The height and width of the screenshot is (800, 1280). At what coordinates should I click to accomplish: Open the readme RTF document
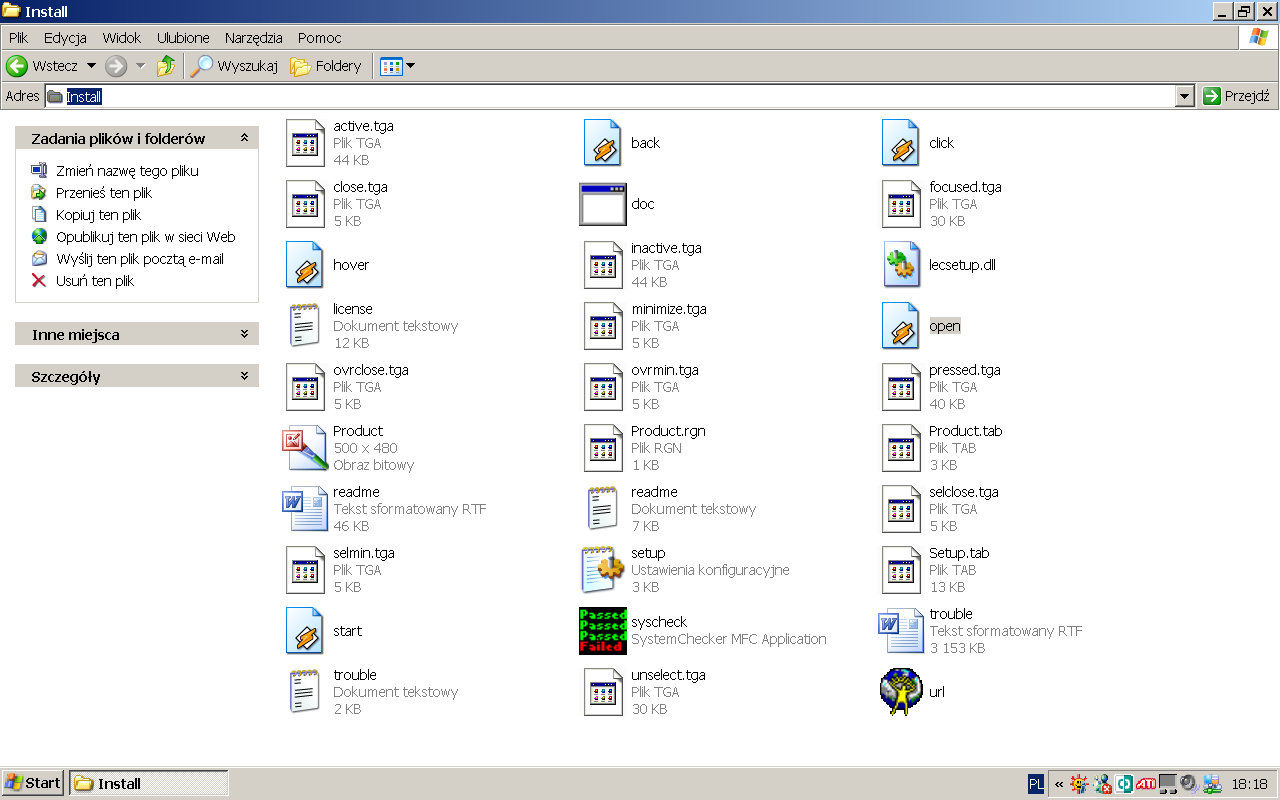304,509
